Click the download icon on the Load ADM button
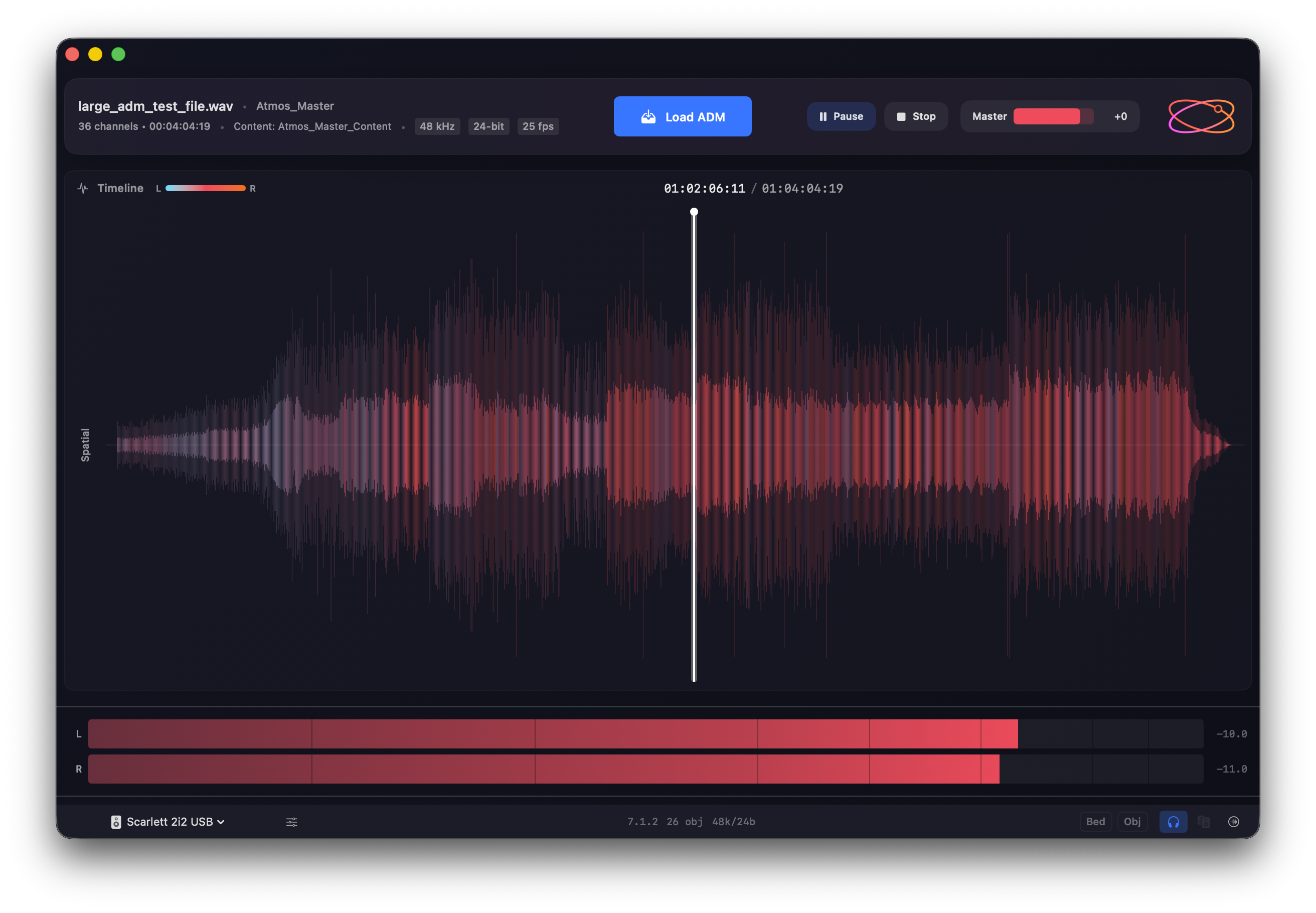1316x913 pixels. point(648,116)
